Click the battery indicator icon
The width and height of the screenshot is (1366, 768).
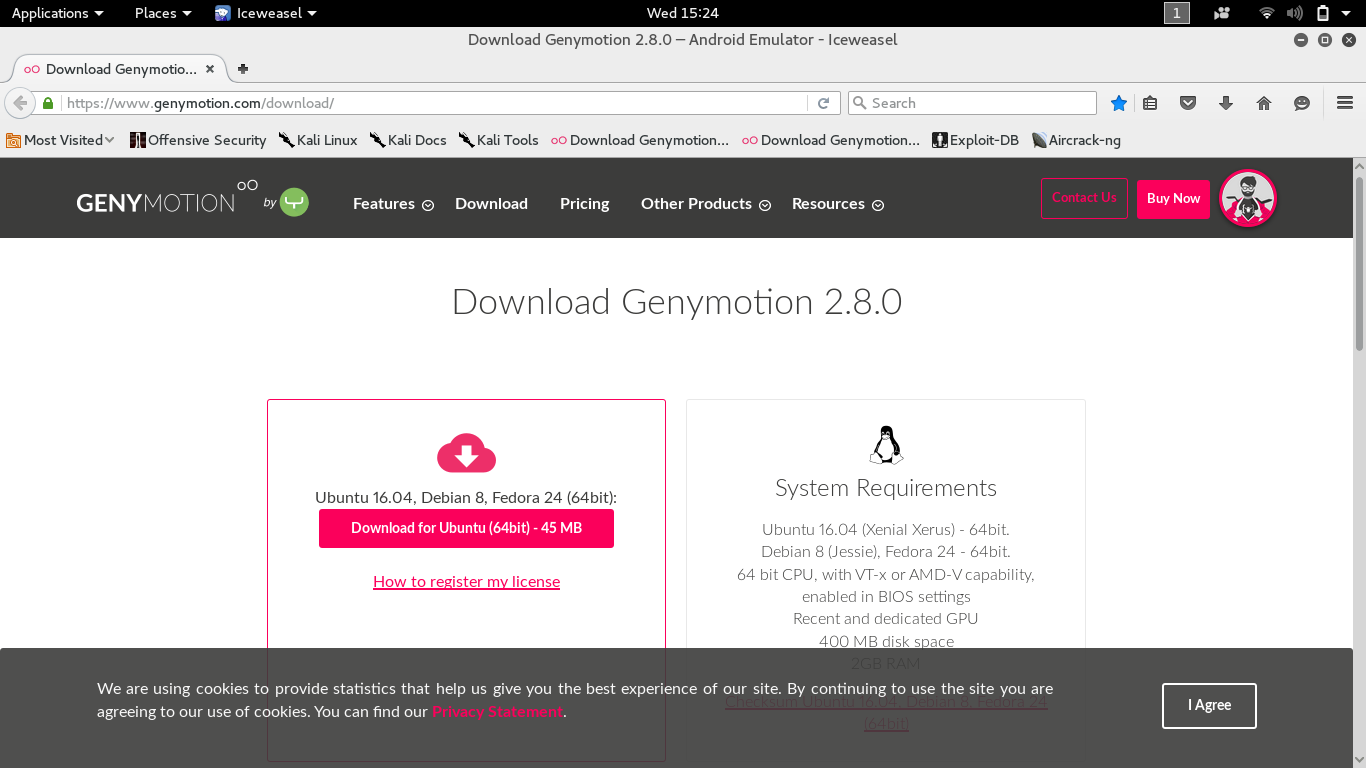(x=1323, y=13)
